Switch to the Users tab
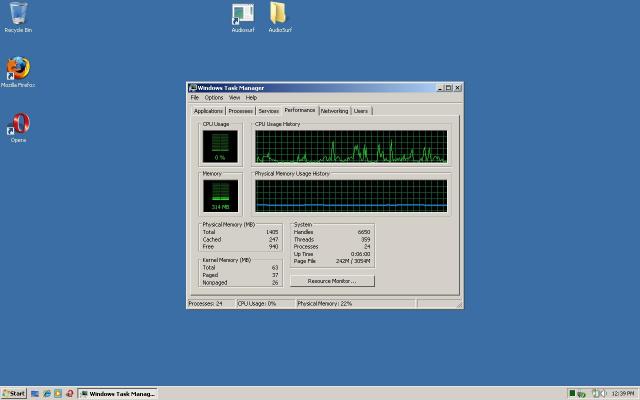This screenshot has width=640, height=400. [x=361, y=111]
